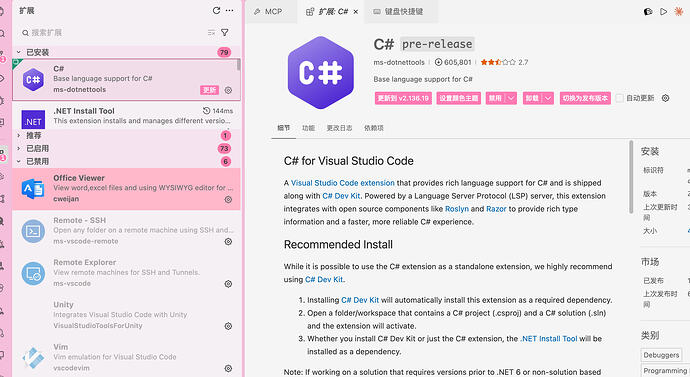
Task: Click the 144ms activation time indicator
Action: (218, 111)
